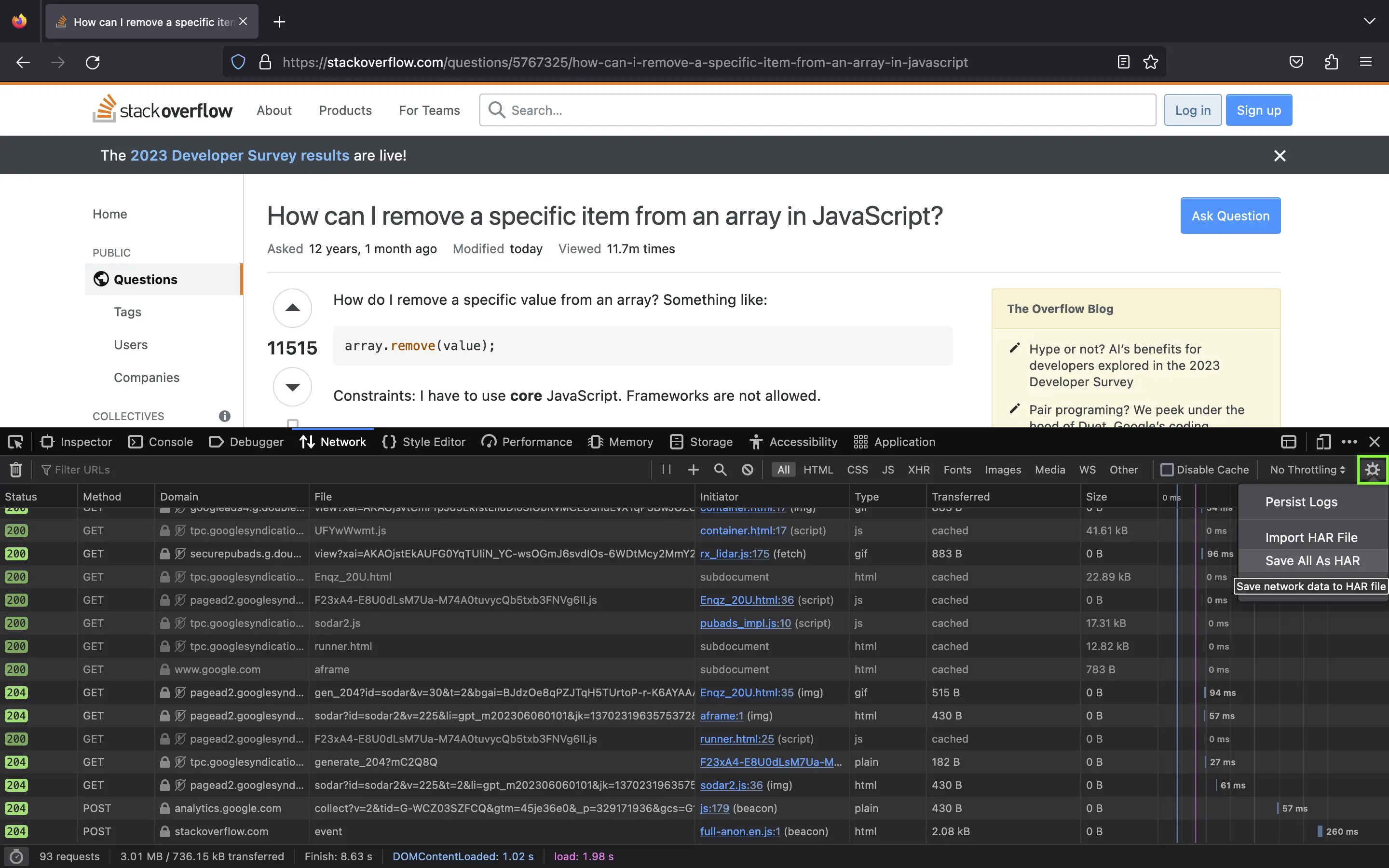Switch to the Console tab
This screenshot has width=1389, height=868.
point(161,442)
